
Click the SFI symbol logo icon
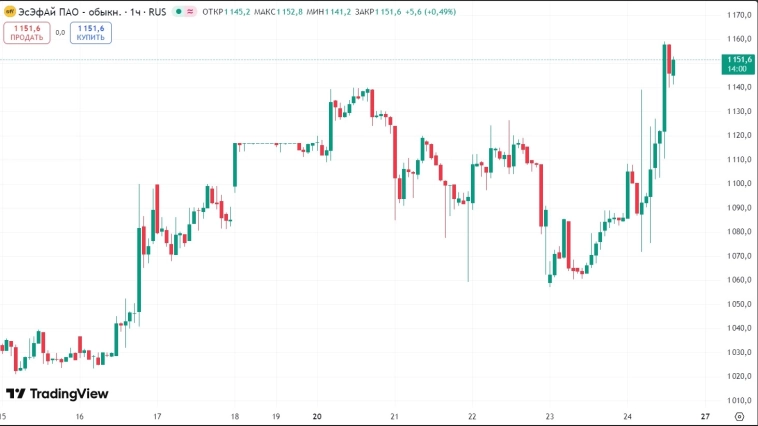pyautogui.click(x=9, y=12)
